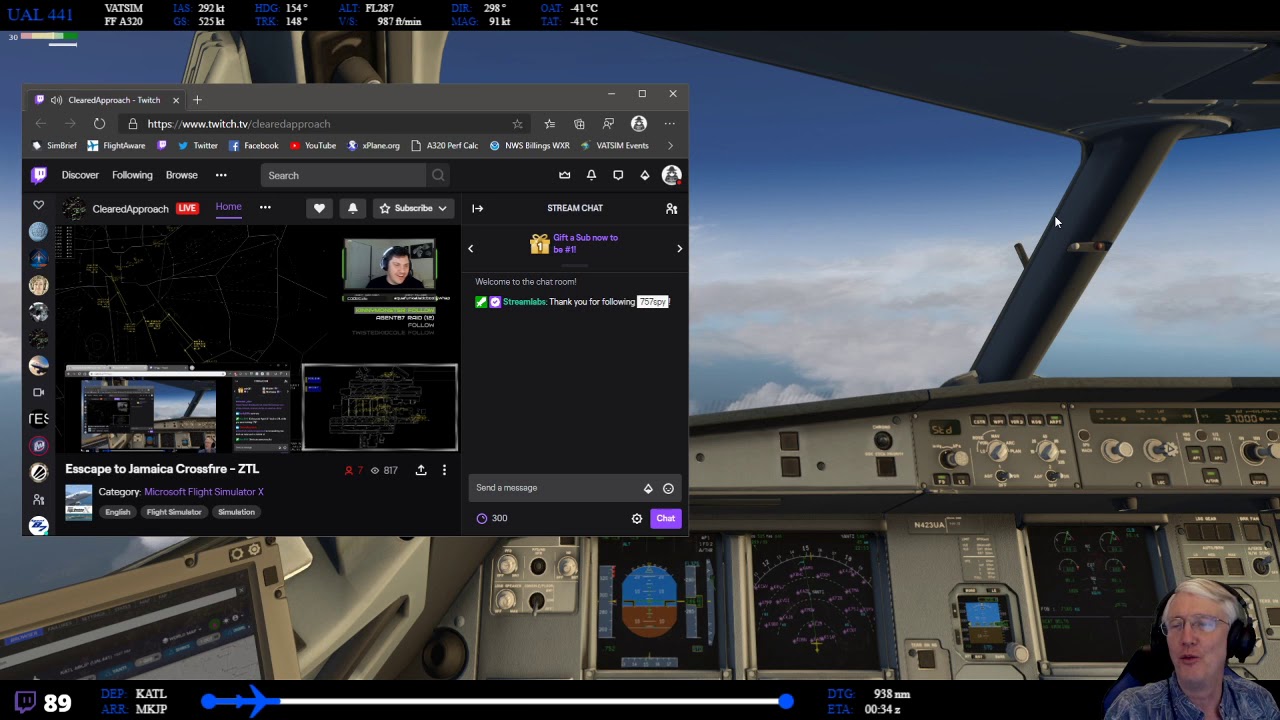Open the Discover menu item
1280x720 pixels.
(x=80, y=175)
